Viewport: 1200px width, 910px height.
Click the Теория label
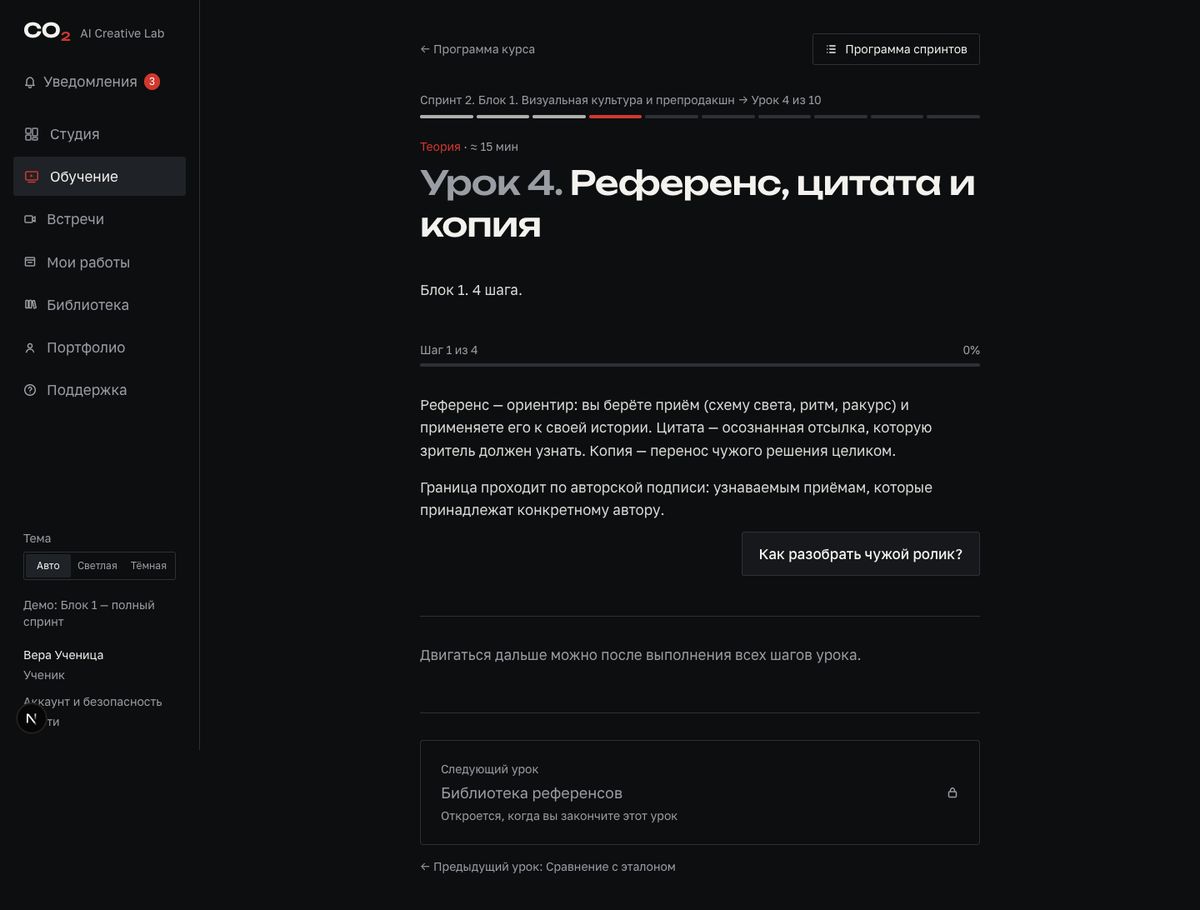click(x=440, y=147)
